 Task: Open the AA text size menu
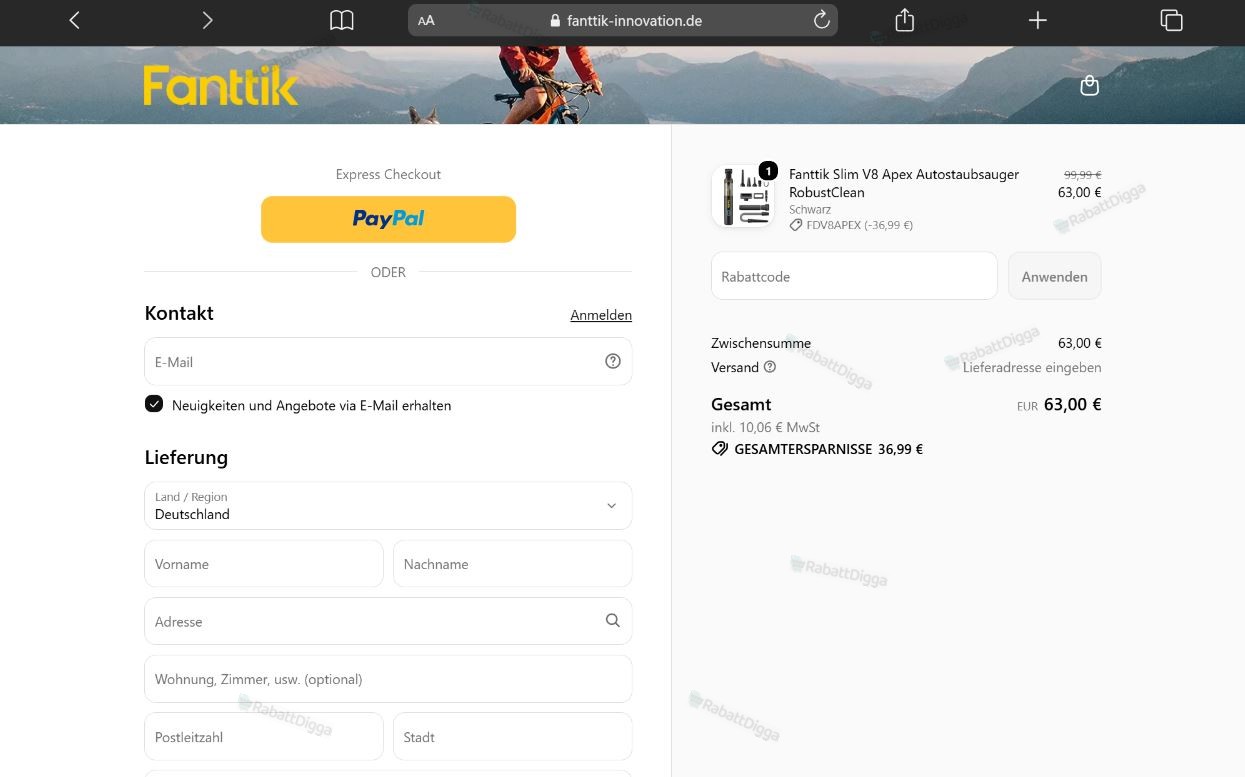[426, 20]
